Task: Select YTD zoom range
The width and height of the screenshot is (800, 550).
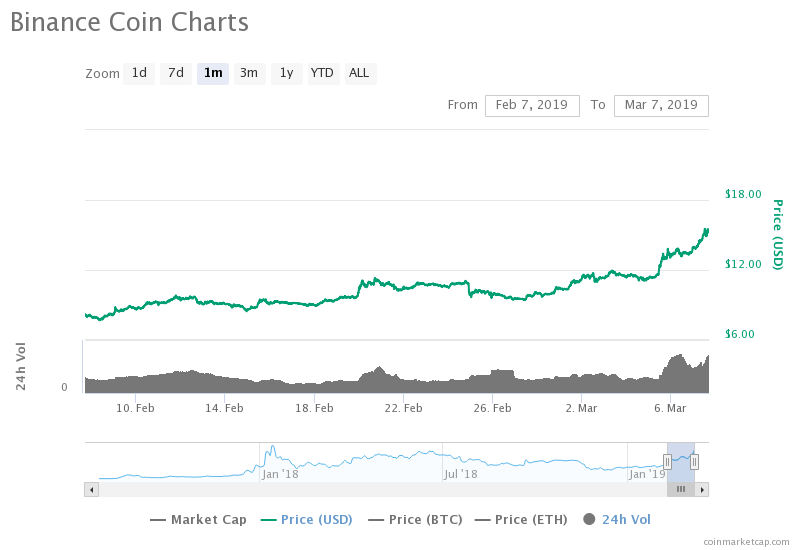Action: pyautogui.click(x=322, y=73)
